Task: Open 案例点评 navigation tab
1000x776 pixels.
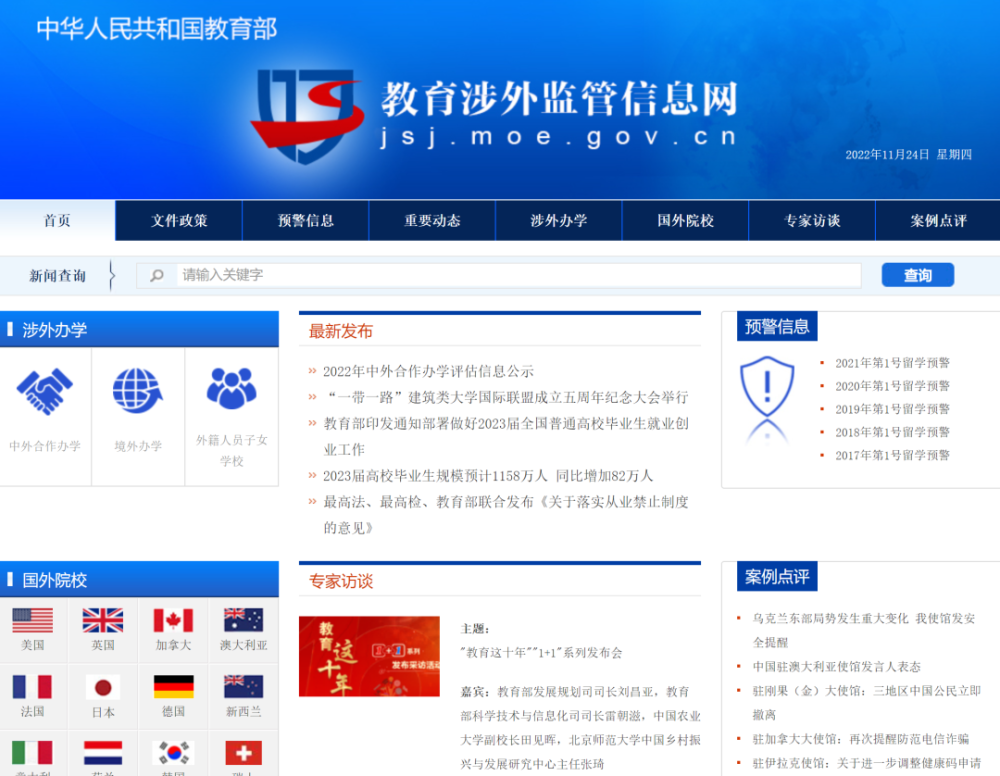Action: click(x=938, y=221)
